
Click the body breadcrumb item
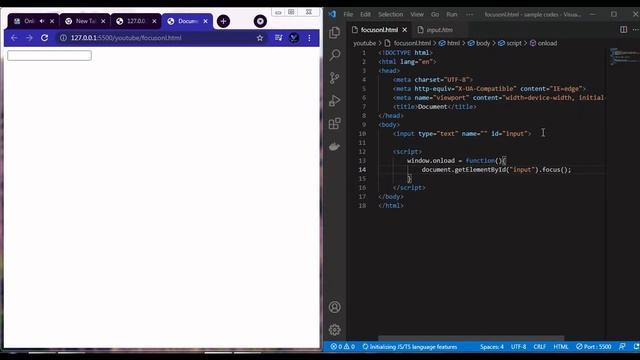click(479, 43)
